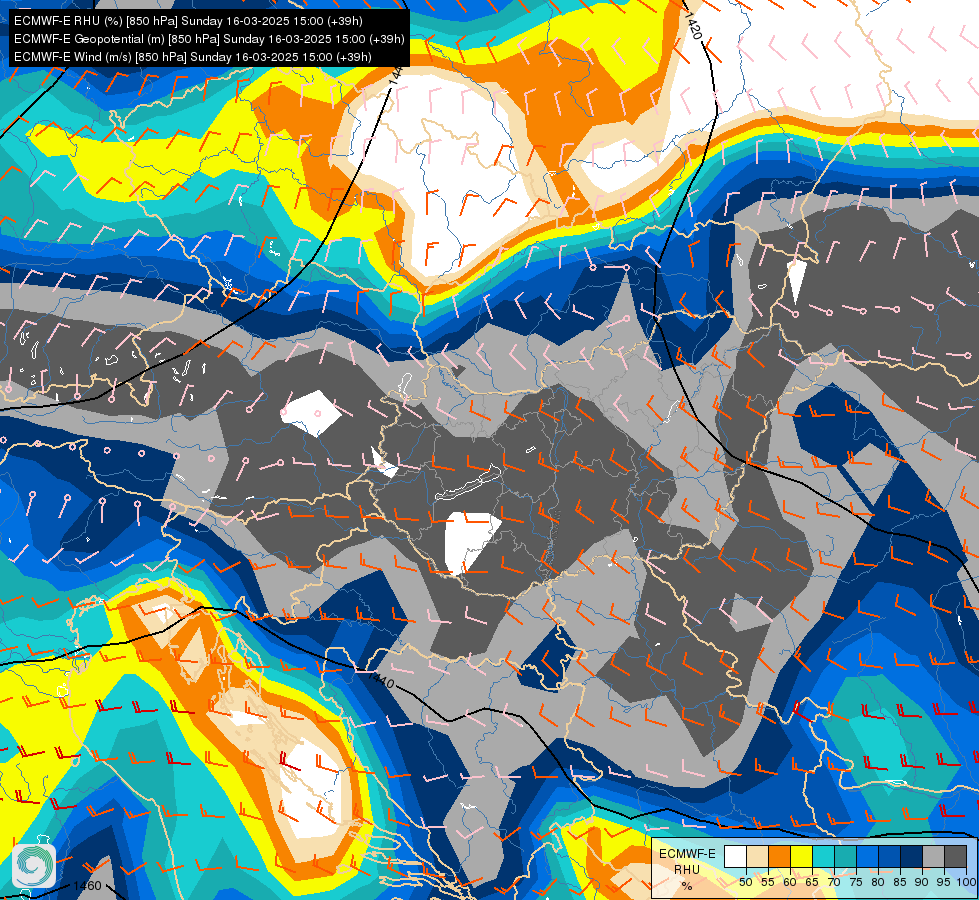Image resolution: width=979 pixels, height=900 pixels.
Task: Click the ECMWF-E RHU (%) title line
Action: coord(188,21)
